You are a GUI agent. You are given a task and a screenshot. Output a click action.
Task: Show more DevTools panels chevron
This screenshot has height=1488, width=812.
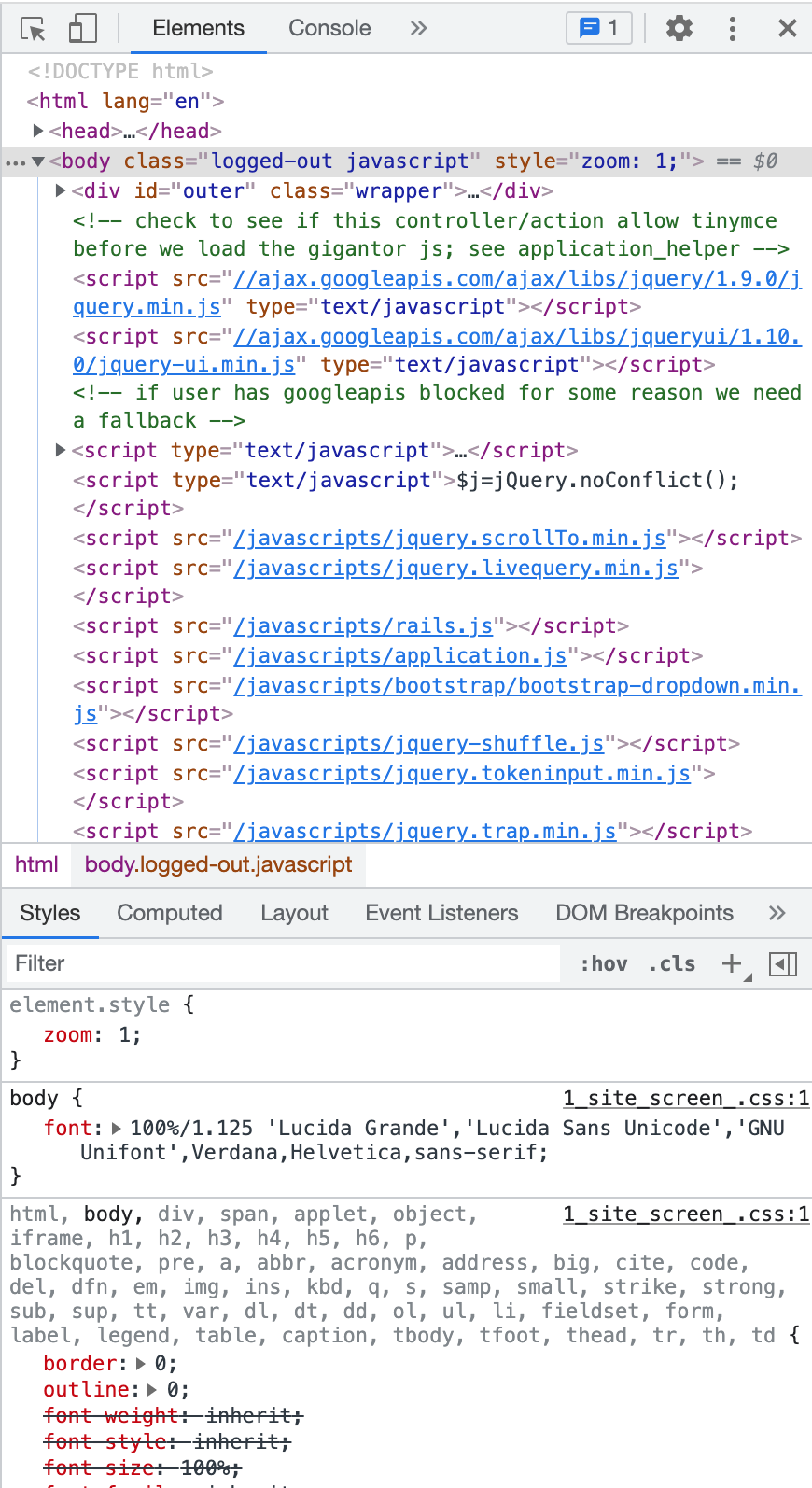(x=418, y=29)
